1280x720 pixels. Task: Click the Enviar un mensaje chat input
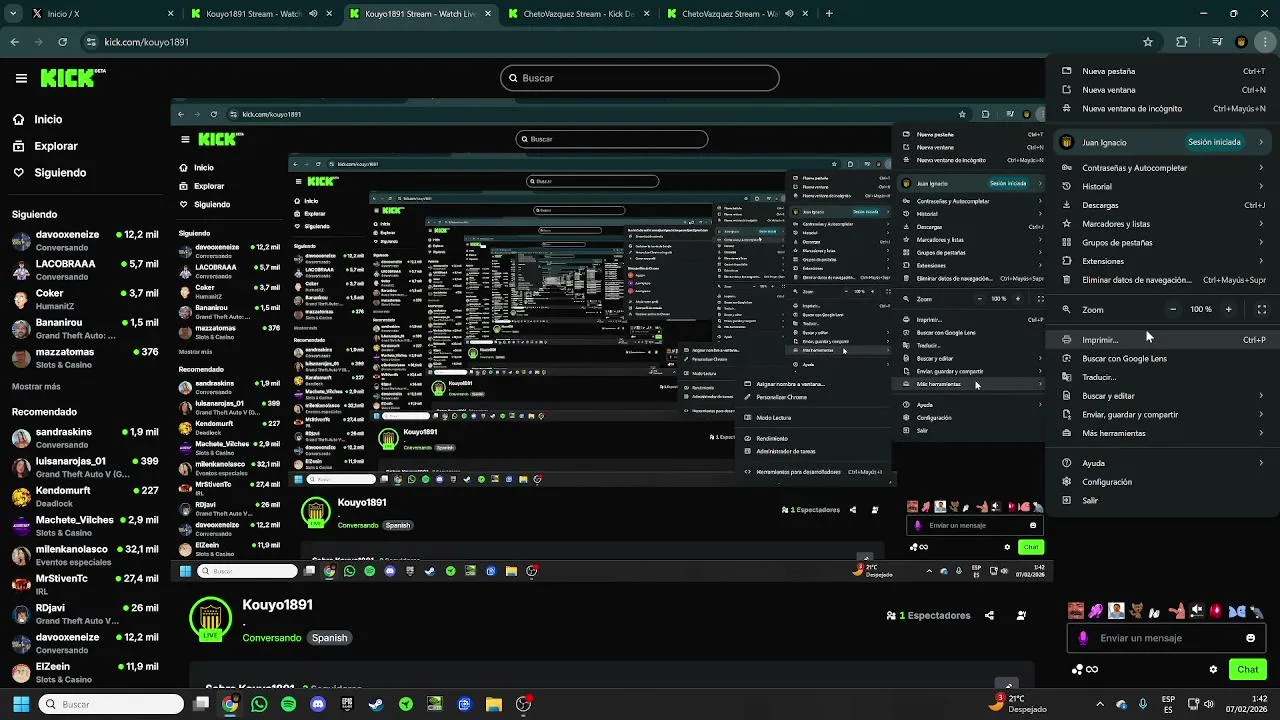[1167, 638]
